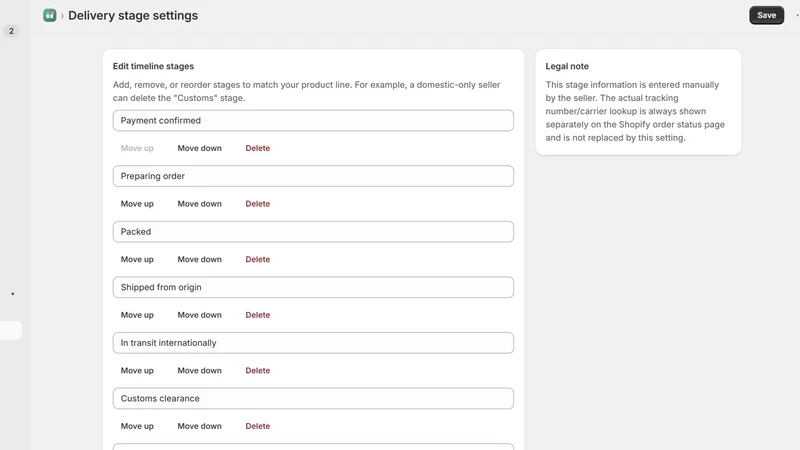The image size is (800, 450).
Task: Delete the Payment confirmed stage
Action: [258, 148]
